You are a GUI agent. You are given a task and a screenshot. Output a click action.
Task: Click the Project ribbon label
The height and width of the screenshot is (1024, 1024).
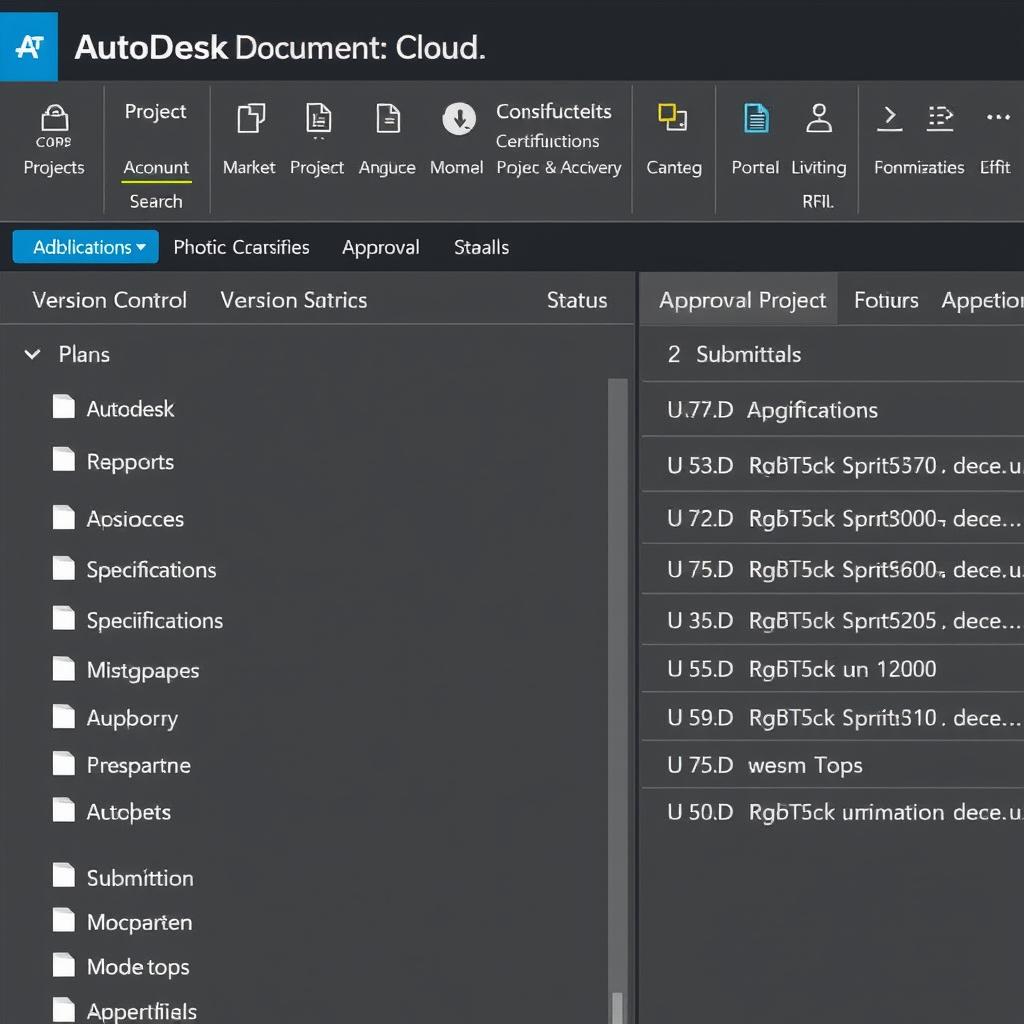point(155,112)
